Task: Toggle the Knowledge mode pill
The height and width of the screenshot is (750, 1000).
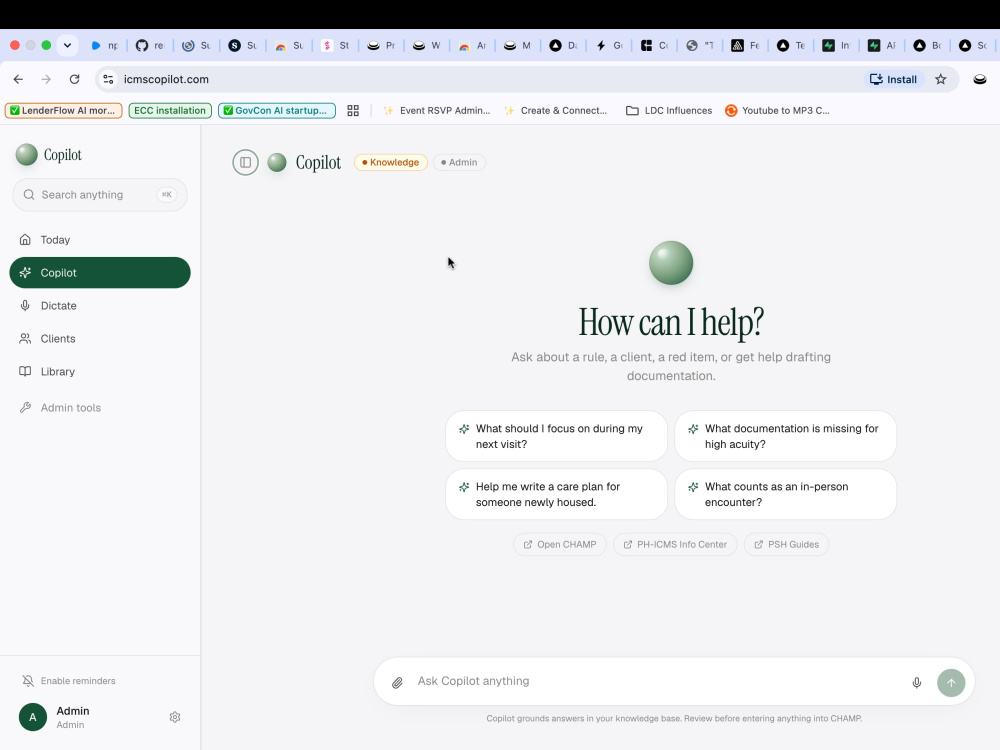Action: [390, 162]
